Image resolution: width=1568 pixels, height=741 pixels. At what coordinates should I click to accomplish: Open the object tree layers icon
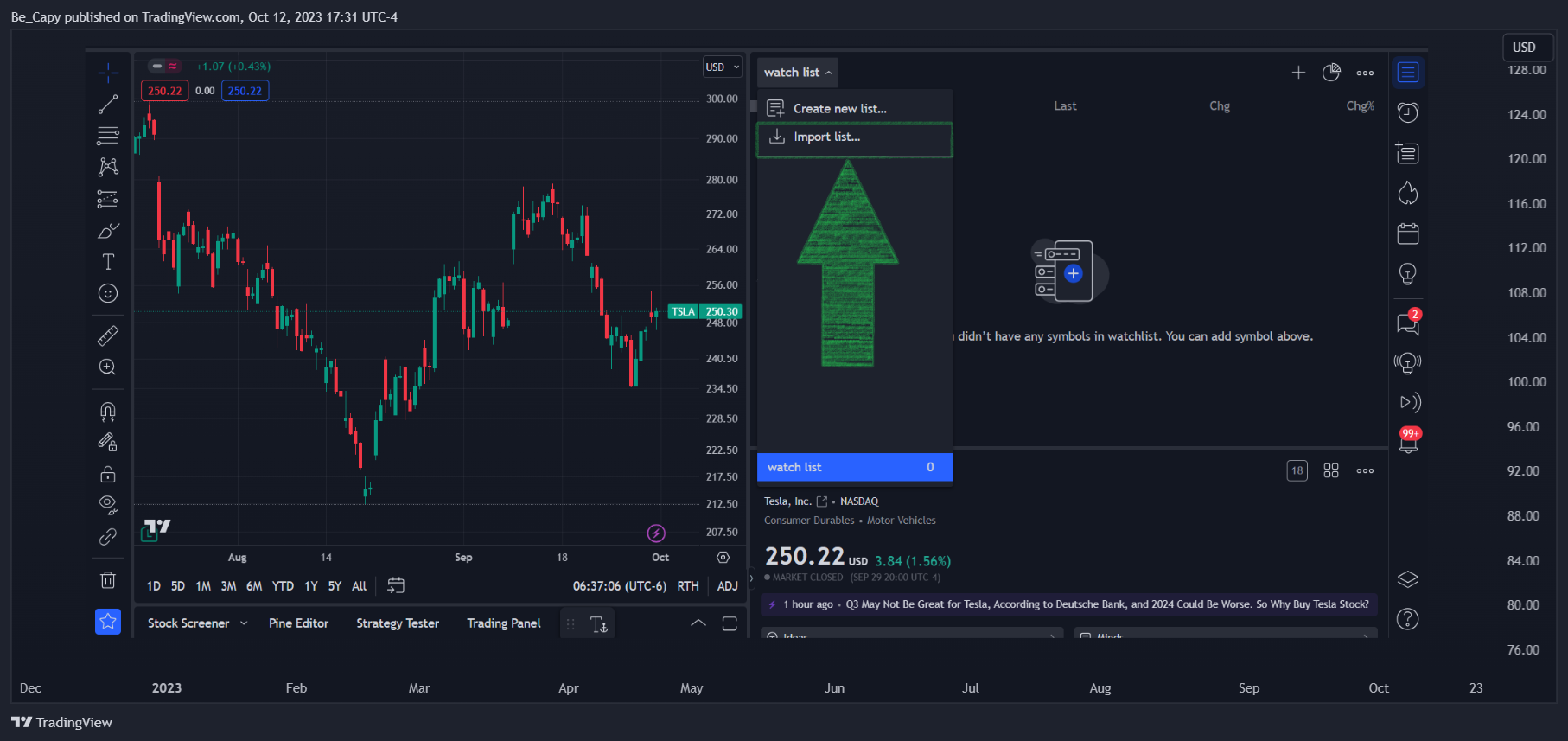[x=1408, y=579]
